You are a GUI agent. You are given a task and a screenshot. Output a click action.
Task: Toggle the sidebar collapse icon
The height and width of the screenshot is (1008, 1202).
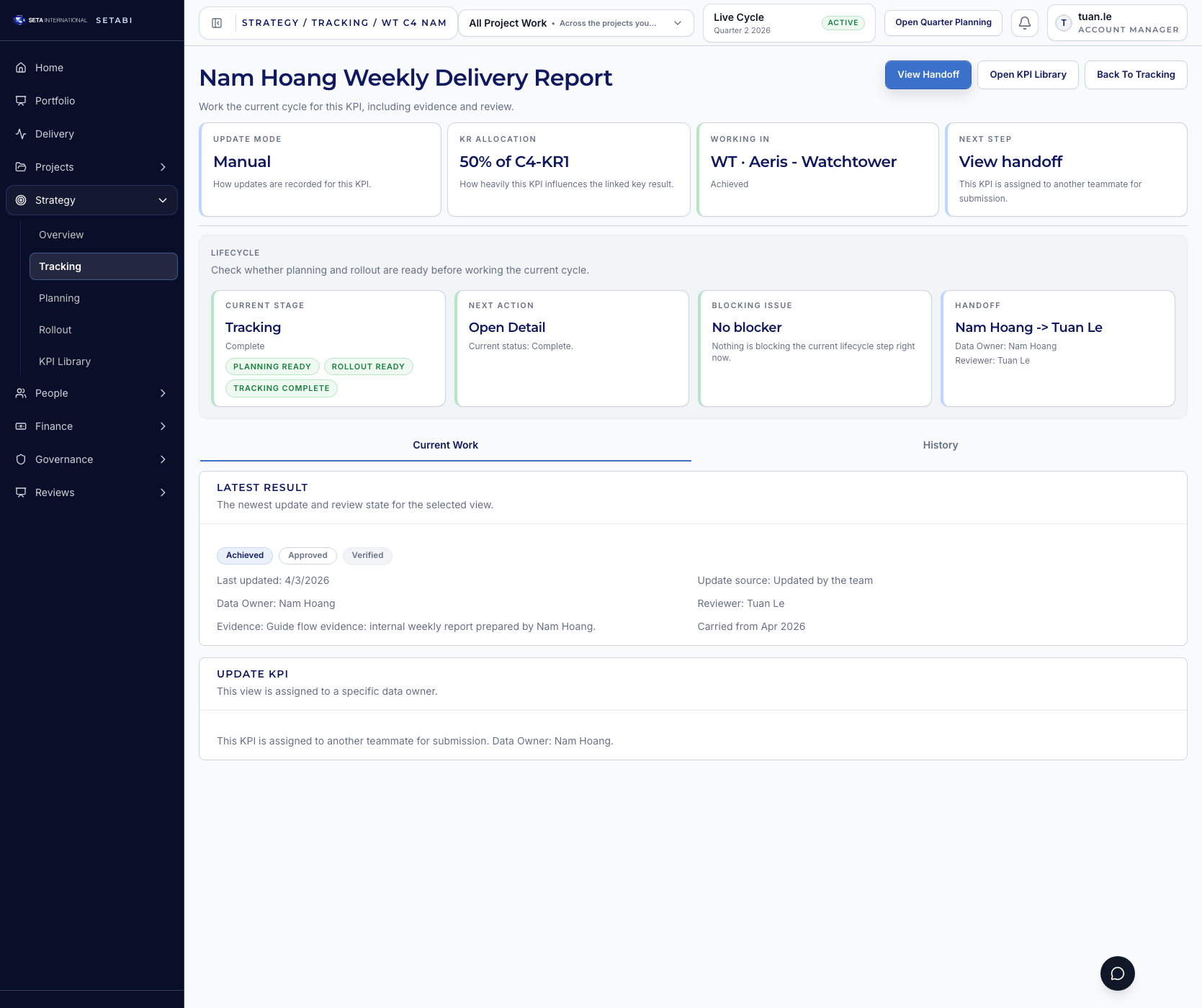pyautogui.click(x=217, y=23)
